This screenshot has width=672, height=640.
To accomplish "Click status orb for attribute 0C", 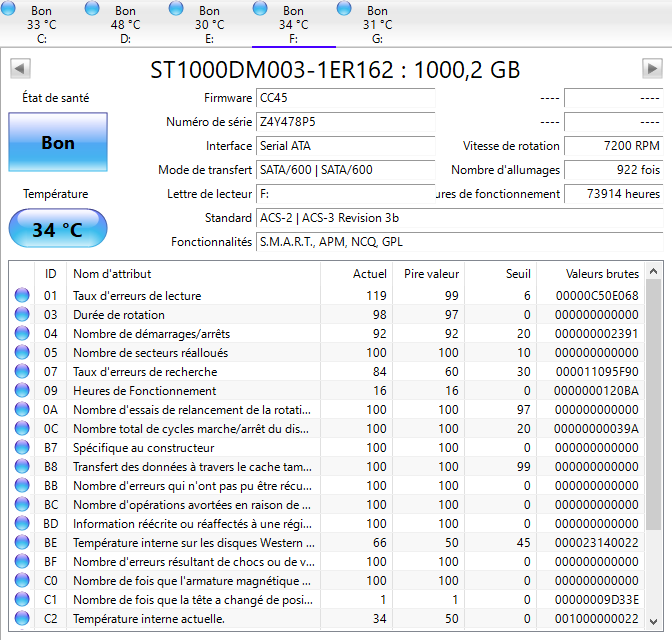I will tap(22, 428).
